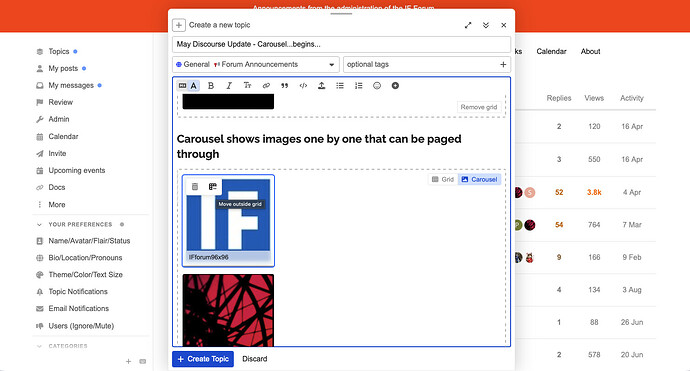Open Calendar from the sidebar
Viewport: 690px width, 371px height.
coord(63,136)
